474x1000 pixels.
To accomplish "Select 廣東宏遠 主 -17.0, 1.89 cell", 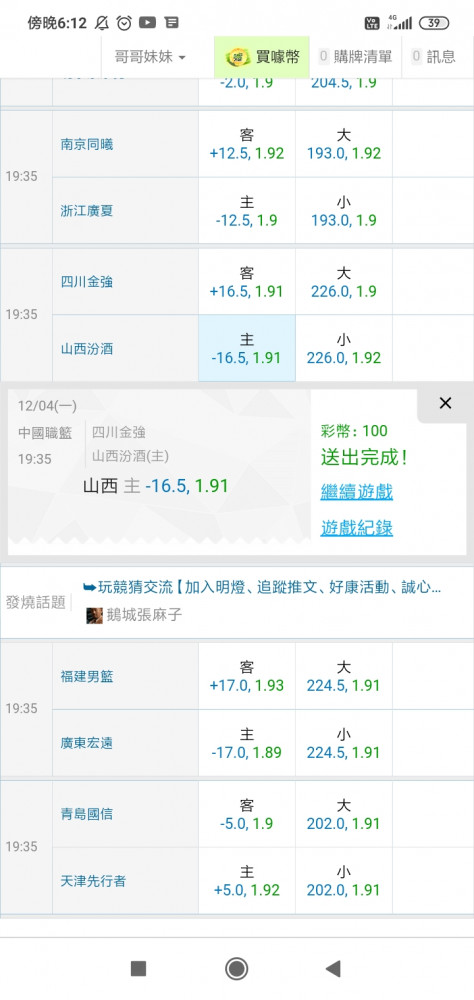I will (x=247, y=743).
